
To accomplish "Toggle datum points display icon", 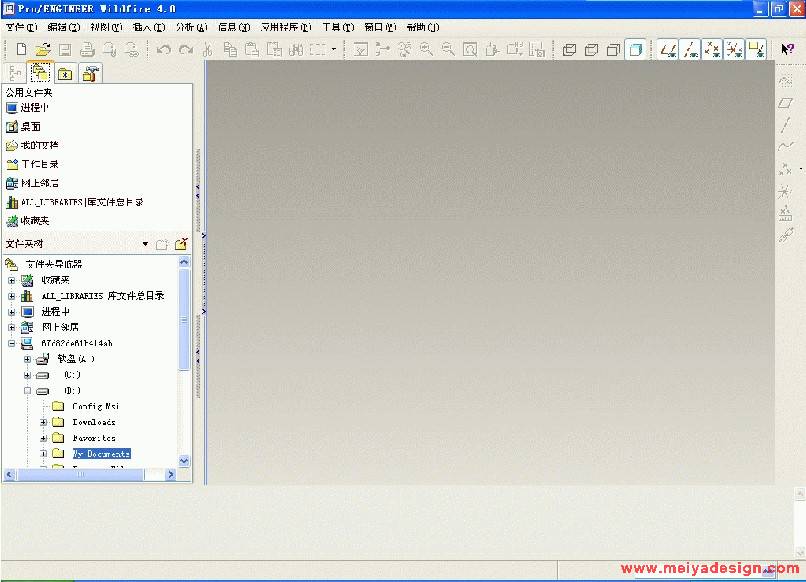I will point(712,50).
